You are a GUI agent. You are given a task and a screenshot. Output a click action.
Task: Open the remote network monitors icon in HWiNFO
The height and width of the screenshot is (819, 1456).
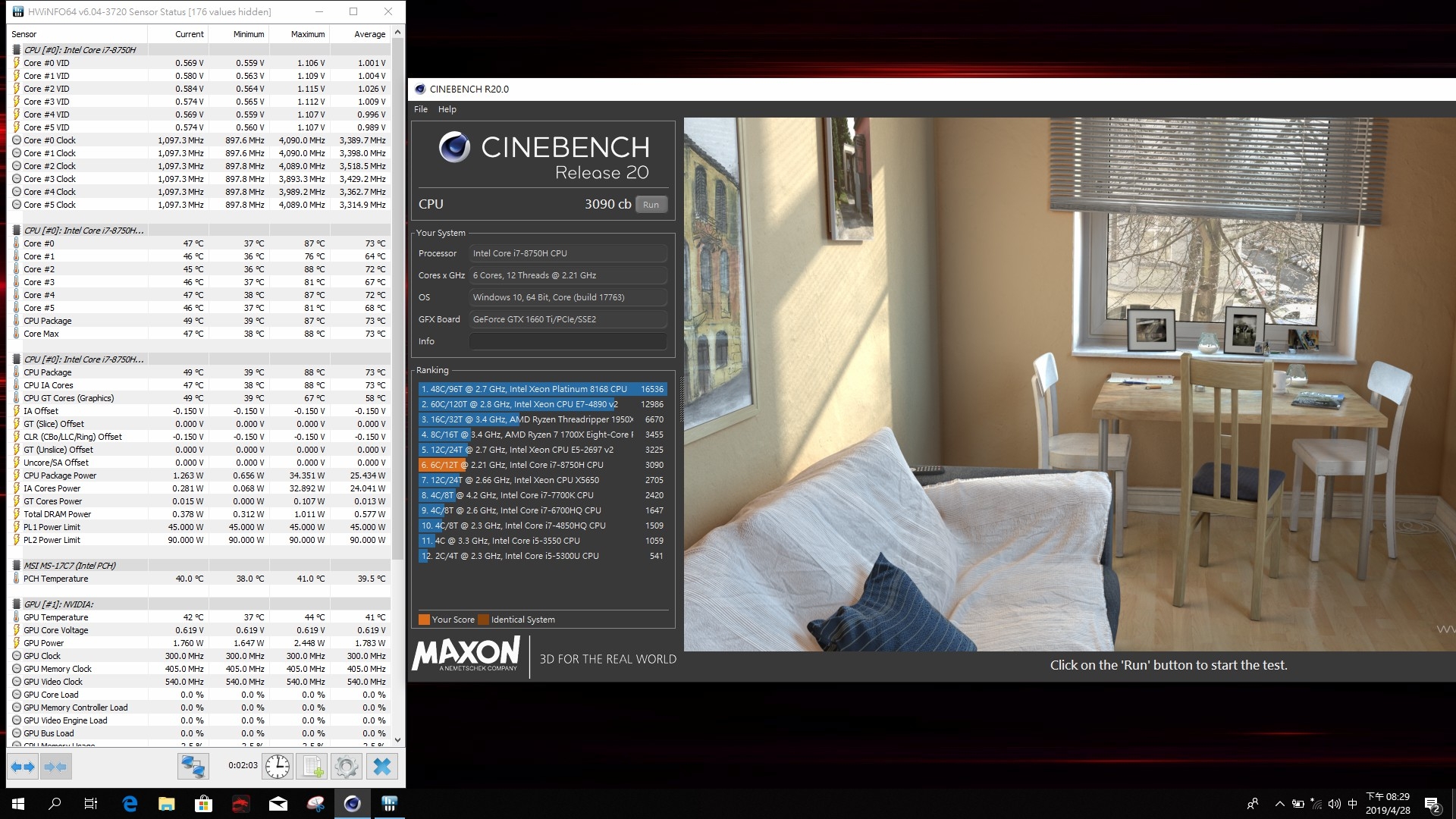[193, 767]
